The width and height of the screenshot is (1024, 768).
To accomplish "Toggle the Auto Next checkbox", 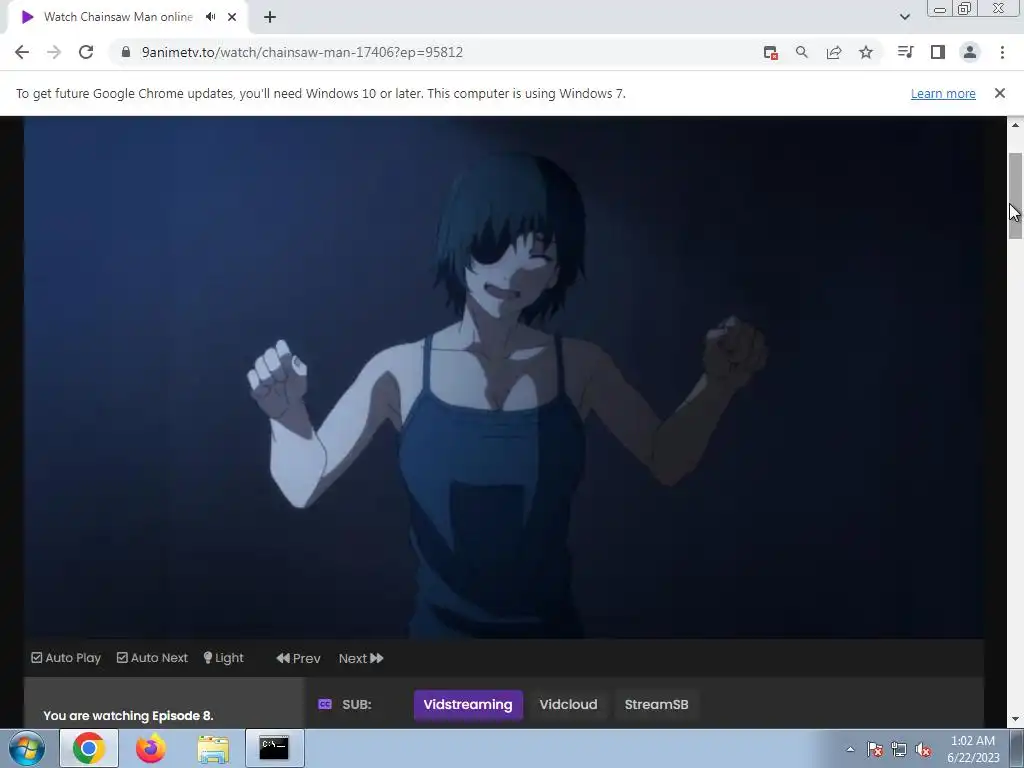I will point(152,658).
